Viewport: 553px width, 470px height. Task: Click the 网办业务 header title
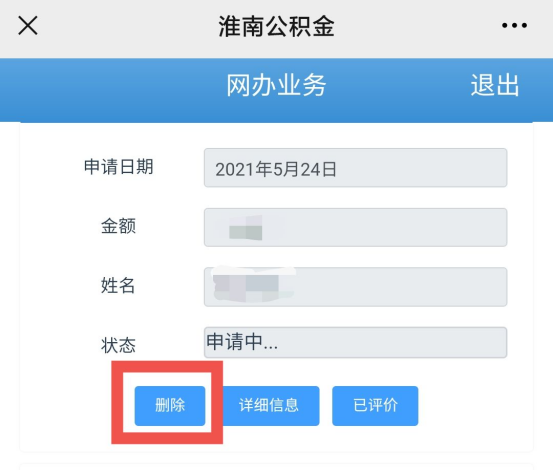point(276,85)
